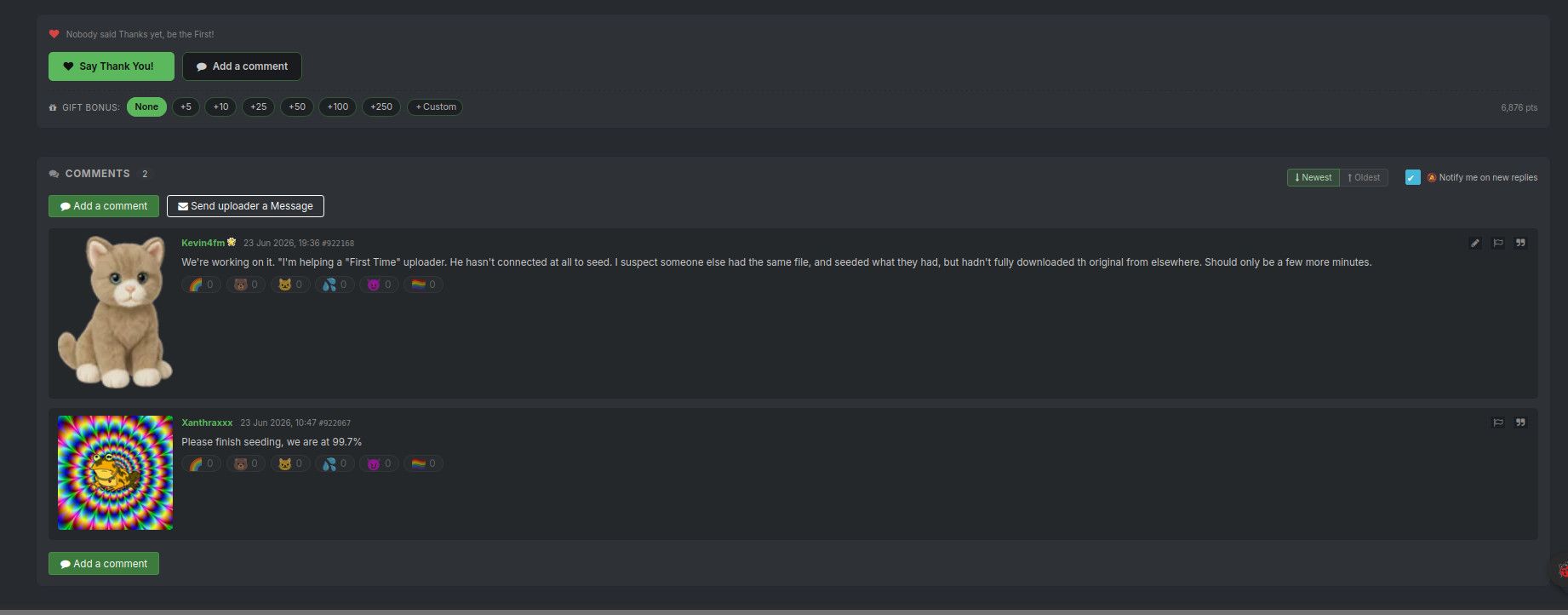Viewport: 1568px width, 615px height.
Task: React with purple devil emoji on Kevin4fm's comment
Action: (x=379, y=285)
